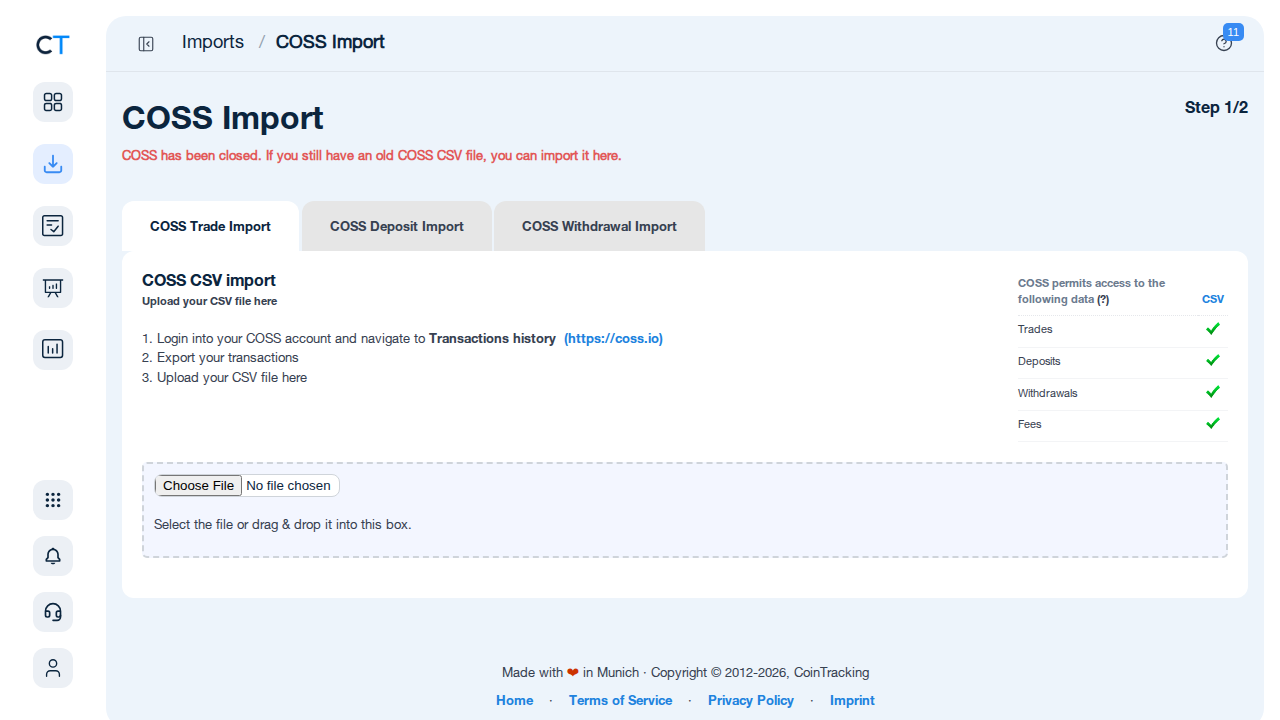Open the presentation chart icon in sidebar

(x=53, y=288)
